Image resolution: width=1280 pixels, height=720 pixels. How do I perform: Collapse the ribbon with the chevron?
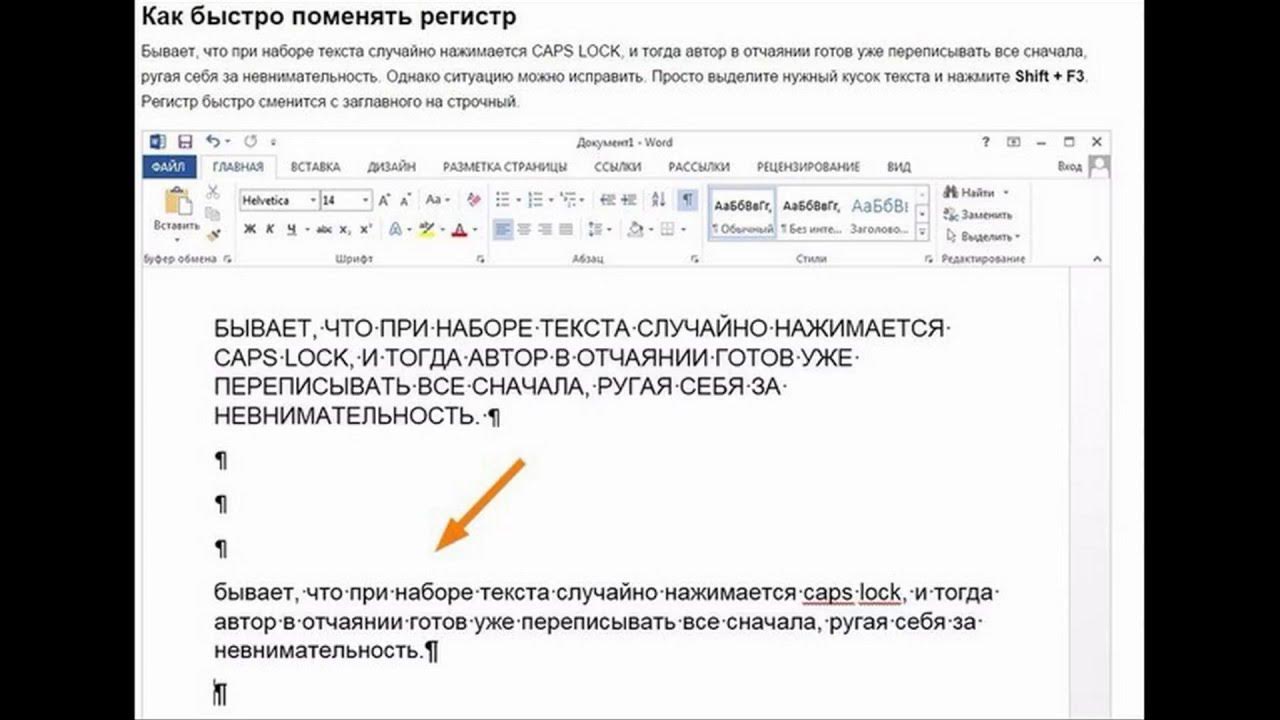point(1097,259)
